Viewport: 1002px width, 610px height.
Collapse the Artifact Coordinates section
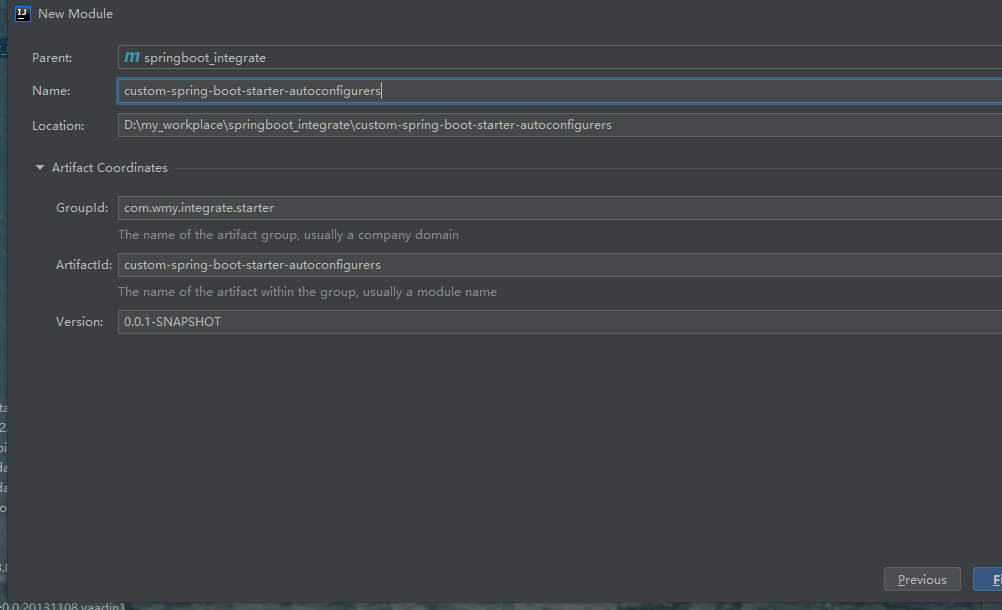click(x=40, y=167)
